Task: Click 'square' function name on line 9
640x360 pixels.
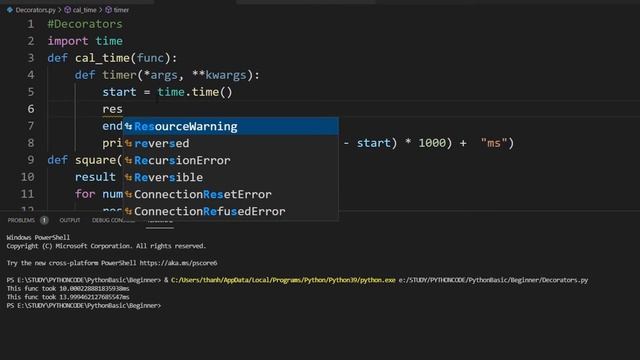Action: point(96,160)
